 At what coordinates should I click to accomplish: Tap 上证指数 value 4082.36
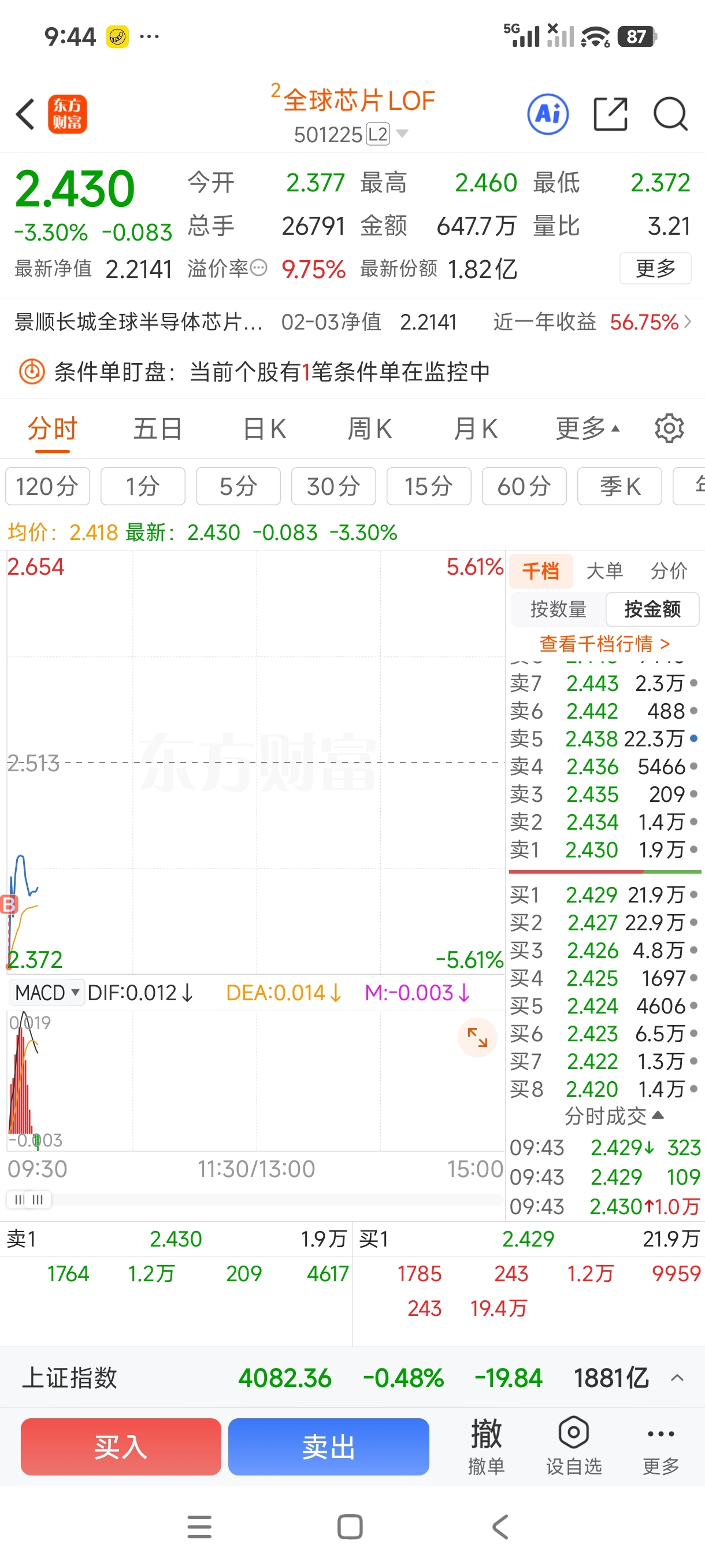coord(285,1378)
